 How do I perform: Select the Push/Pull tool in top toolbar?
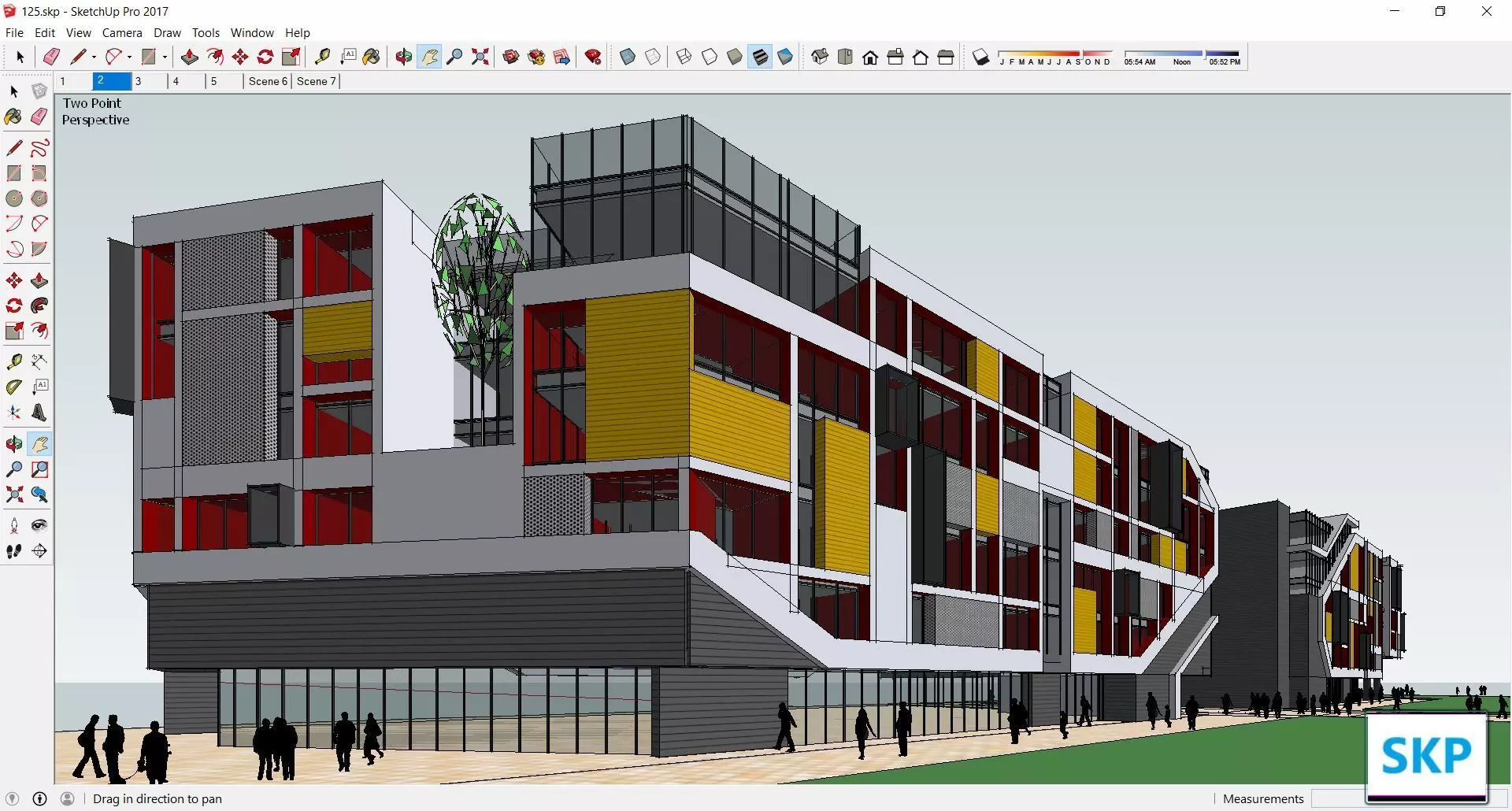189,57
